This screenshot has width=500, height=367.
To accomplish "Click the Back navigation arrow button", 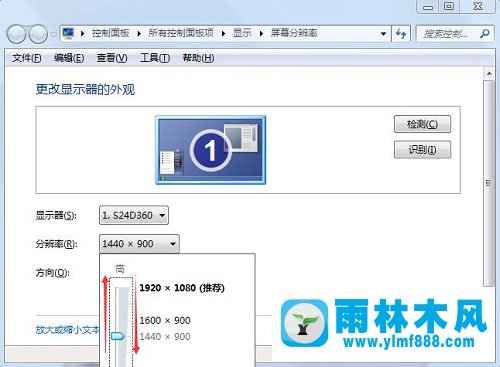I will (x=16, y=34).
